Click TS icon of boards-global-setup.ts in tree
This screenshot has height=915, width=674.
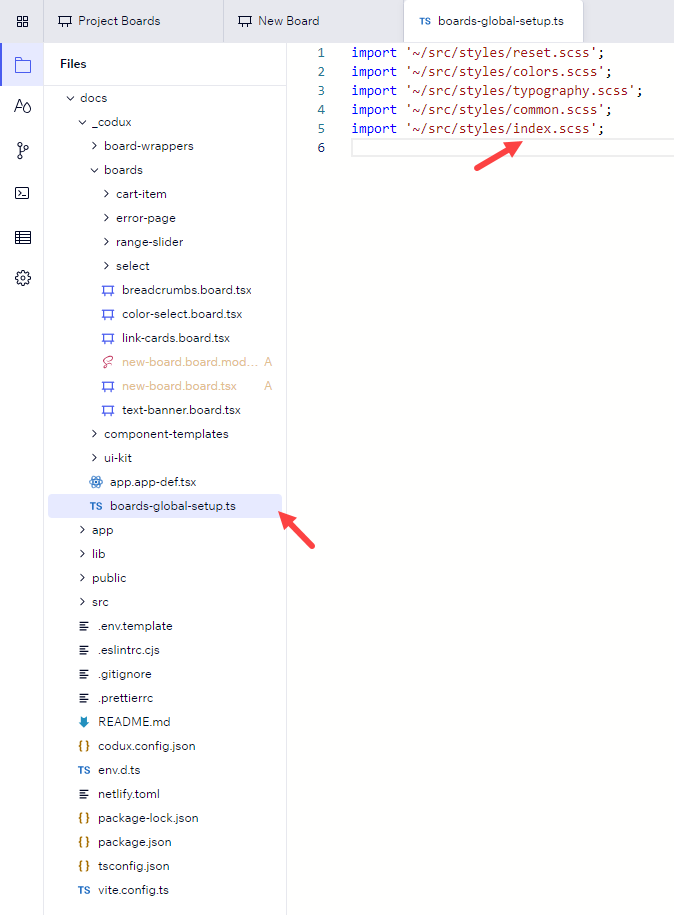[x=96, y=506]
